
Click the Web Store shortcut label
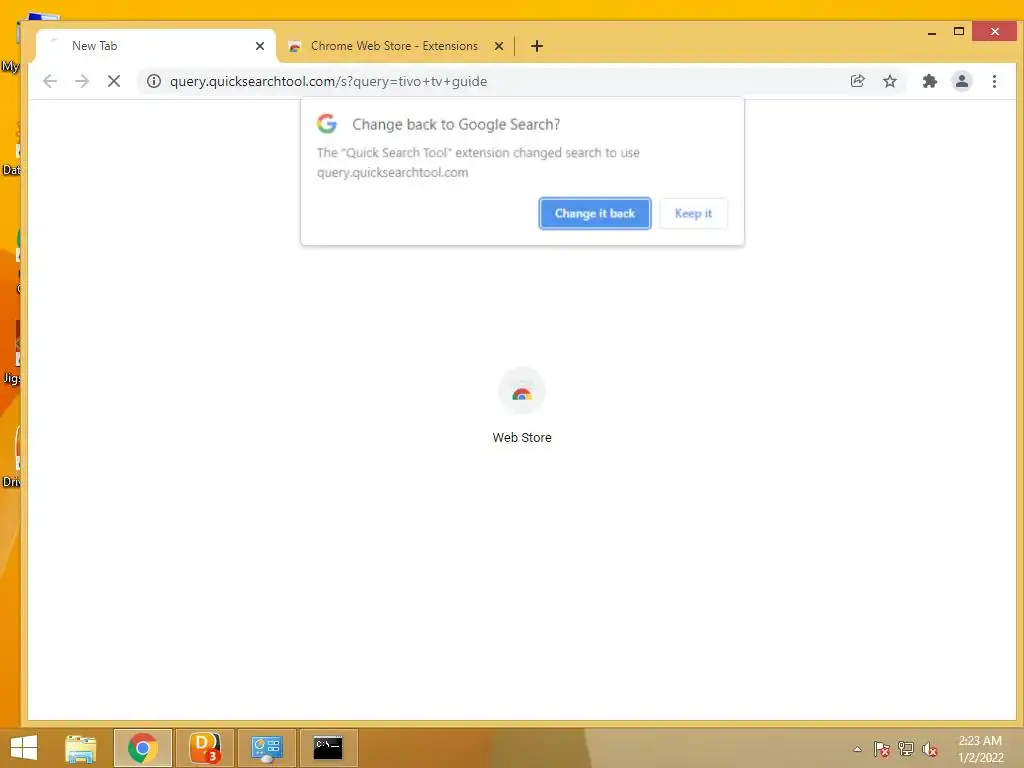(522, 438)
